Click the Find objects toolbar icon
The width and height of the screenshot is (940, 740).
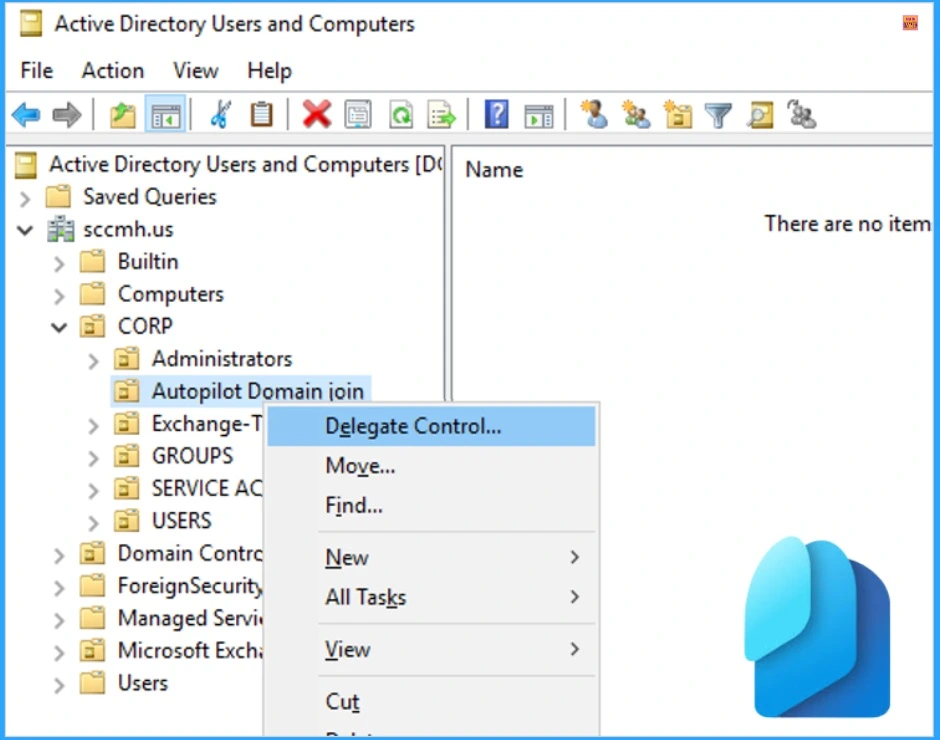(760, 114)
